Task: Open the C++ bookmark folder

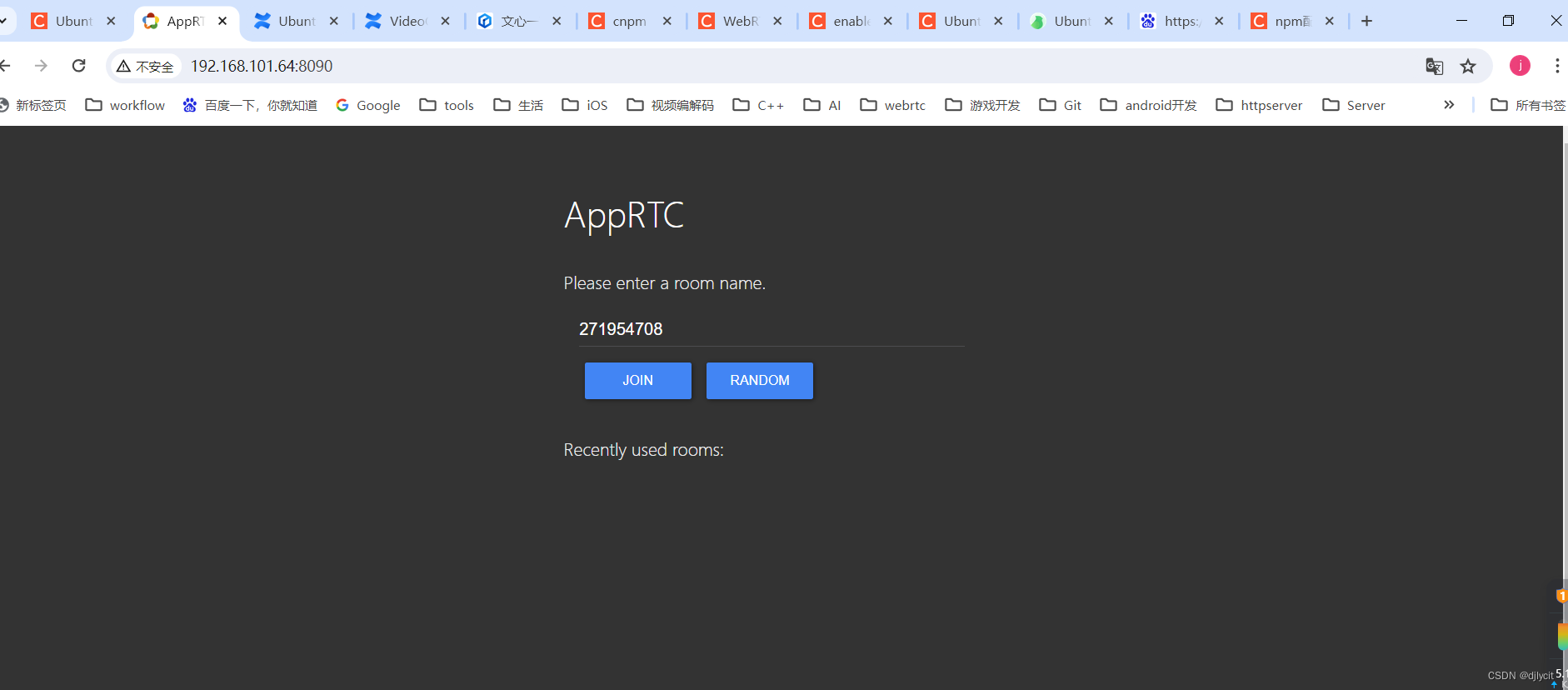Action: (758, 105)
